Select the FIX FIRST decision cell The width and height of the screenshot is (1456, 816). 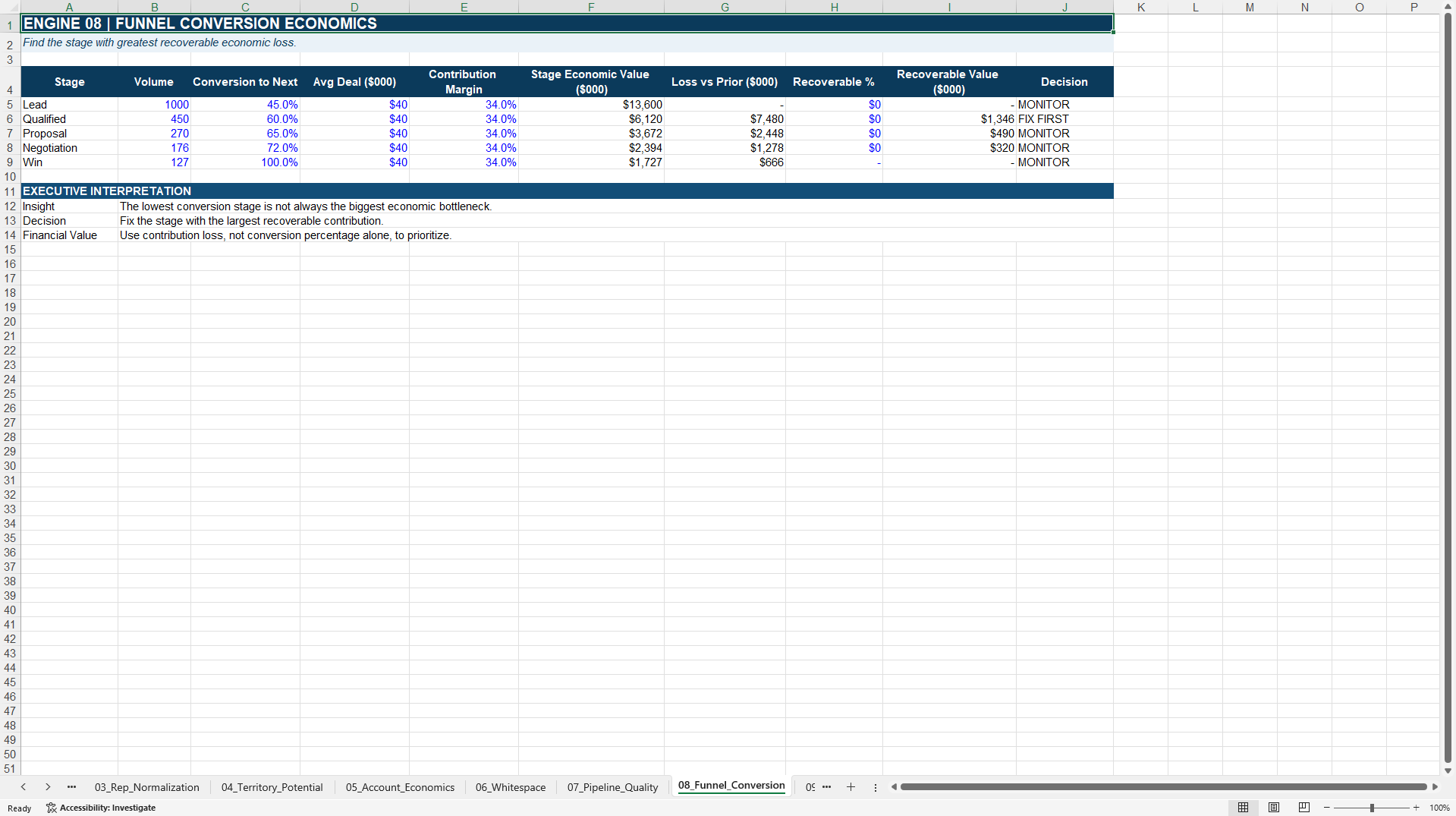click(1064, 119)
